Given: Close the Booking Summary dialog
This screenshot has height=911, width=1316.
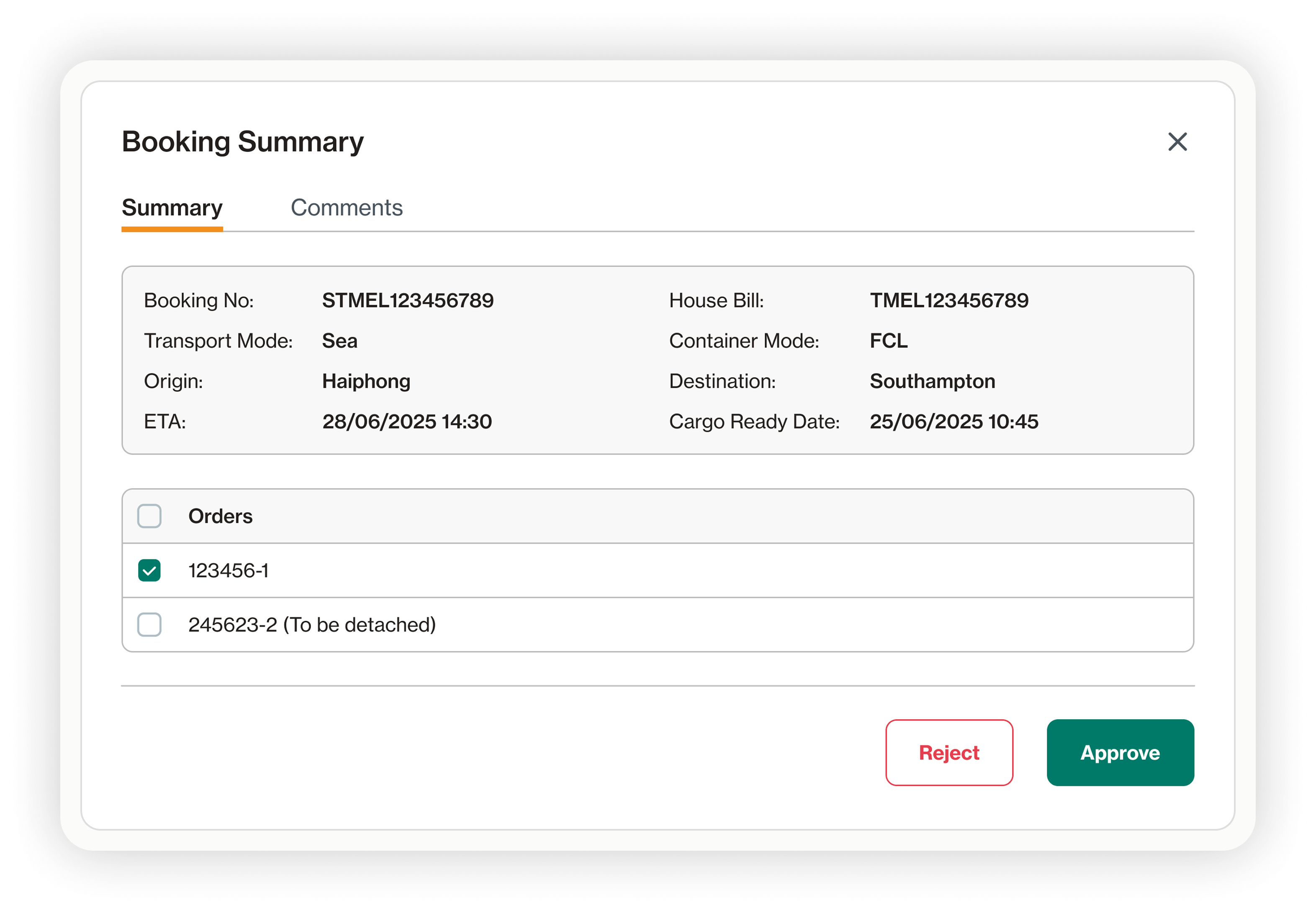Looking at the screenshot, I should 1177,142.
